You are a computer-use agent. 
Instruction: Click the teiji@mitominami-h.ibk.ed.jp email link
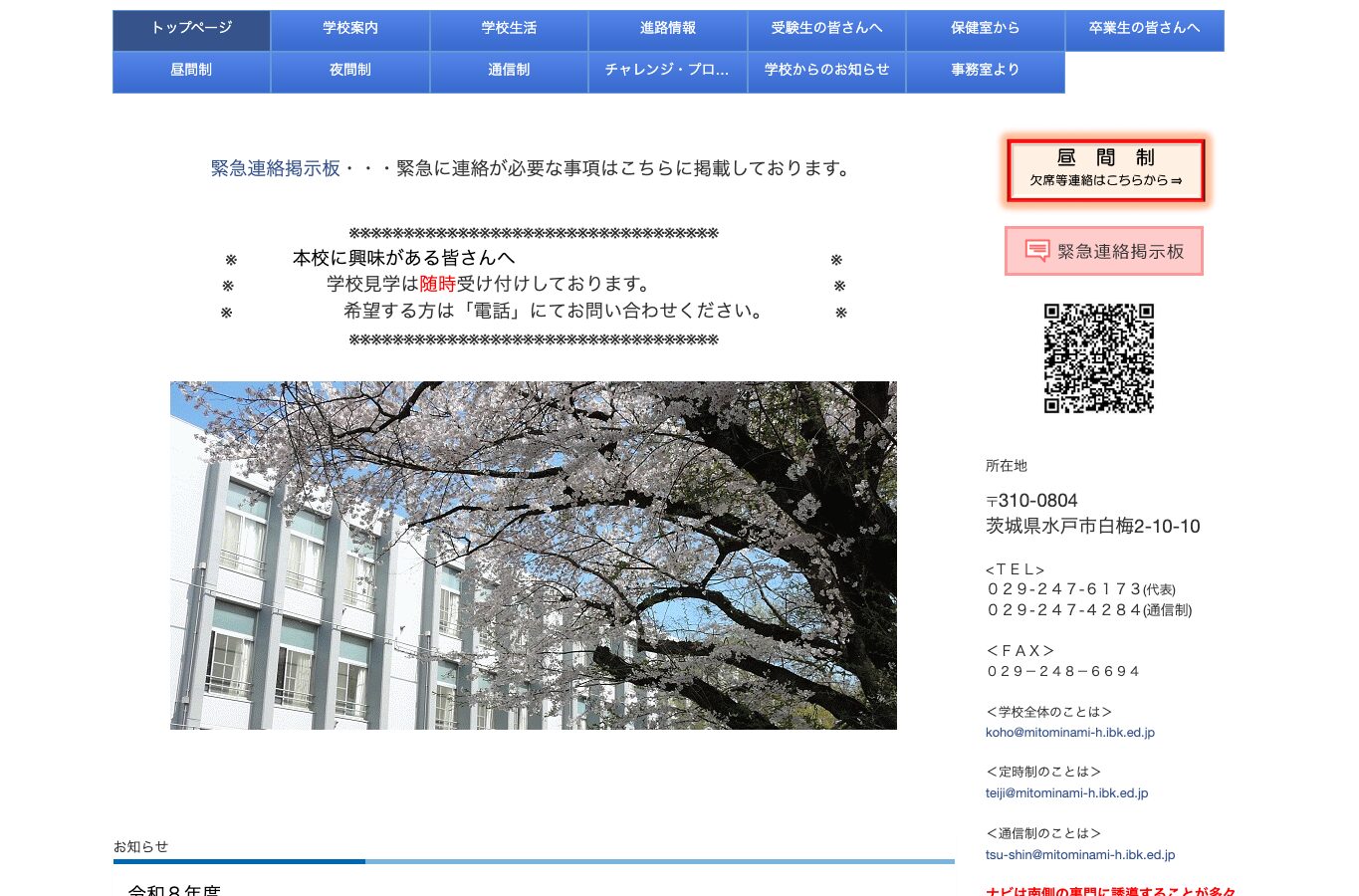(1067, 793)
